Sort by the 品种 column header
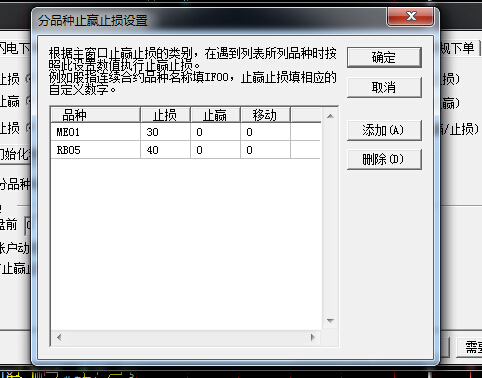482x378 pixels. point(95,115)
